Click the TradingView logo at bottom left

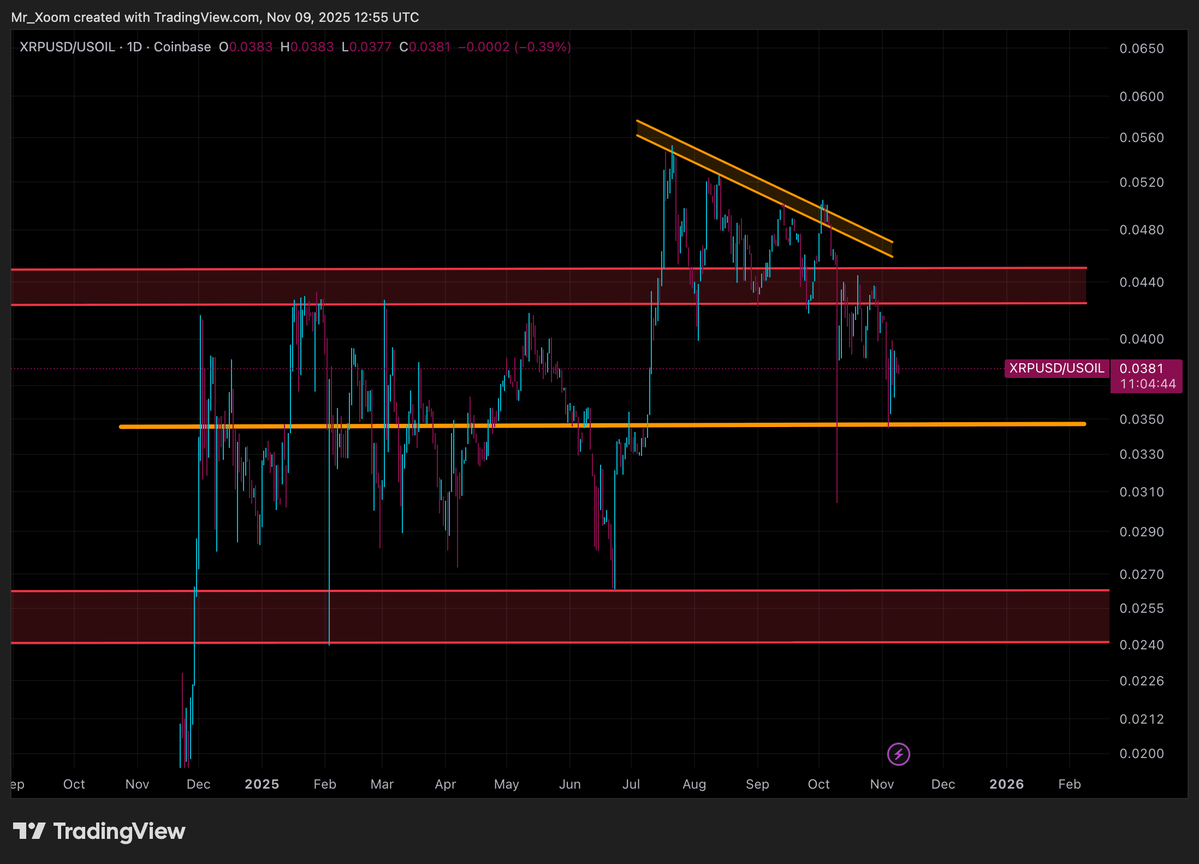pos(99,831)
